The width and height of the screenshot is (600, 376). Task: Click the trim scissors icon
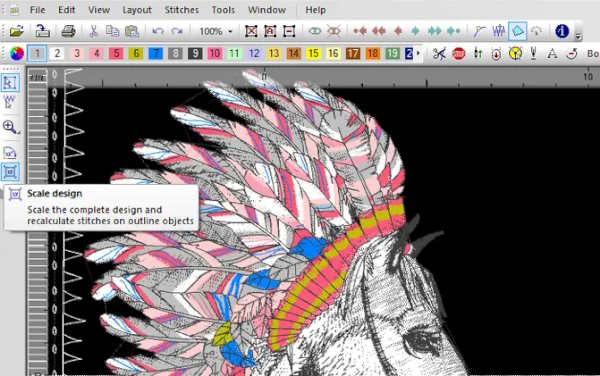[439, 54]
